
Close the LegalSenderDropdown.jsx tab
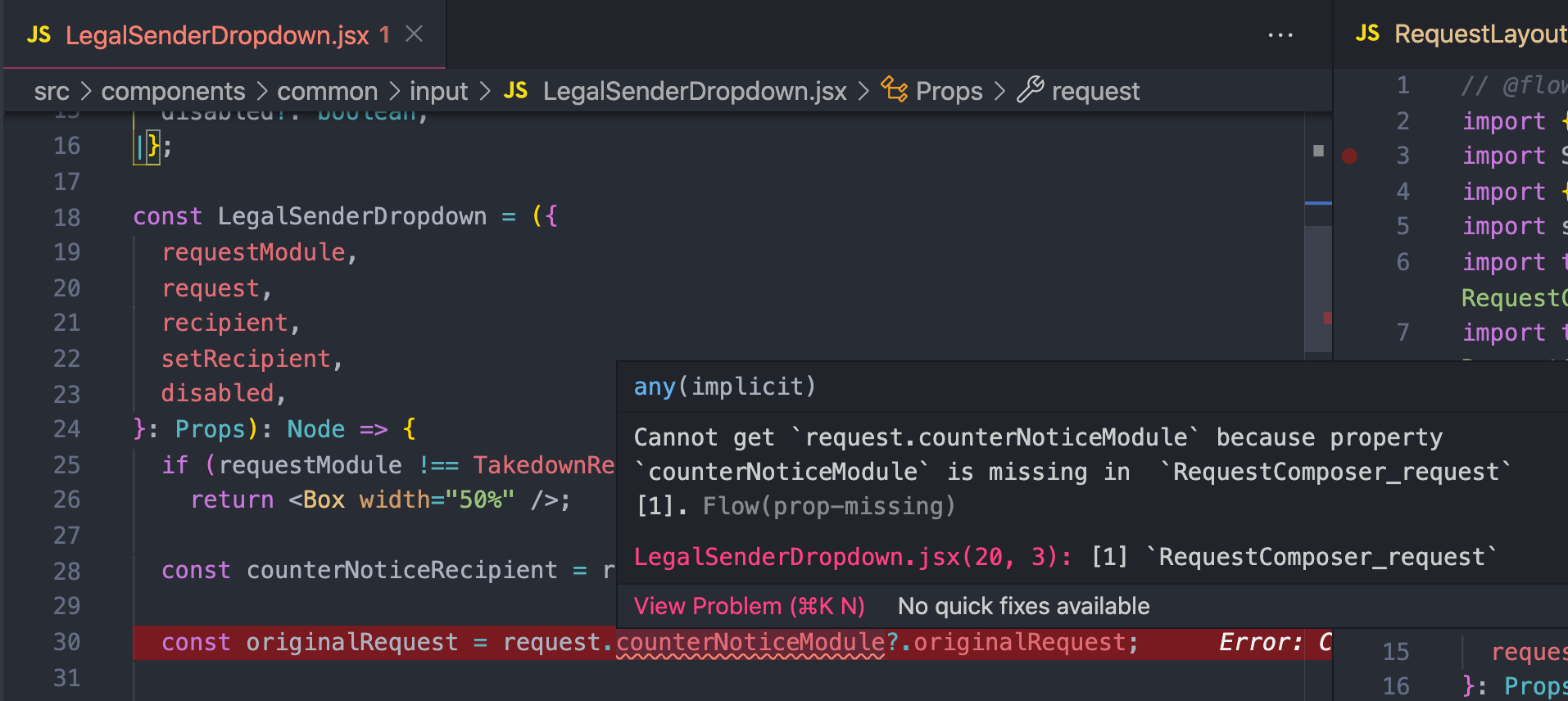415,34
